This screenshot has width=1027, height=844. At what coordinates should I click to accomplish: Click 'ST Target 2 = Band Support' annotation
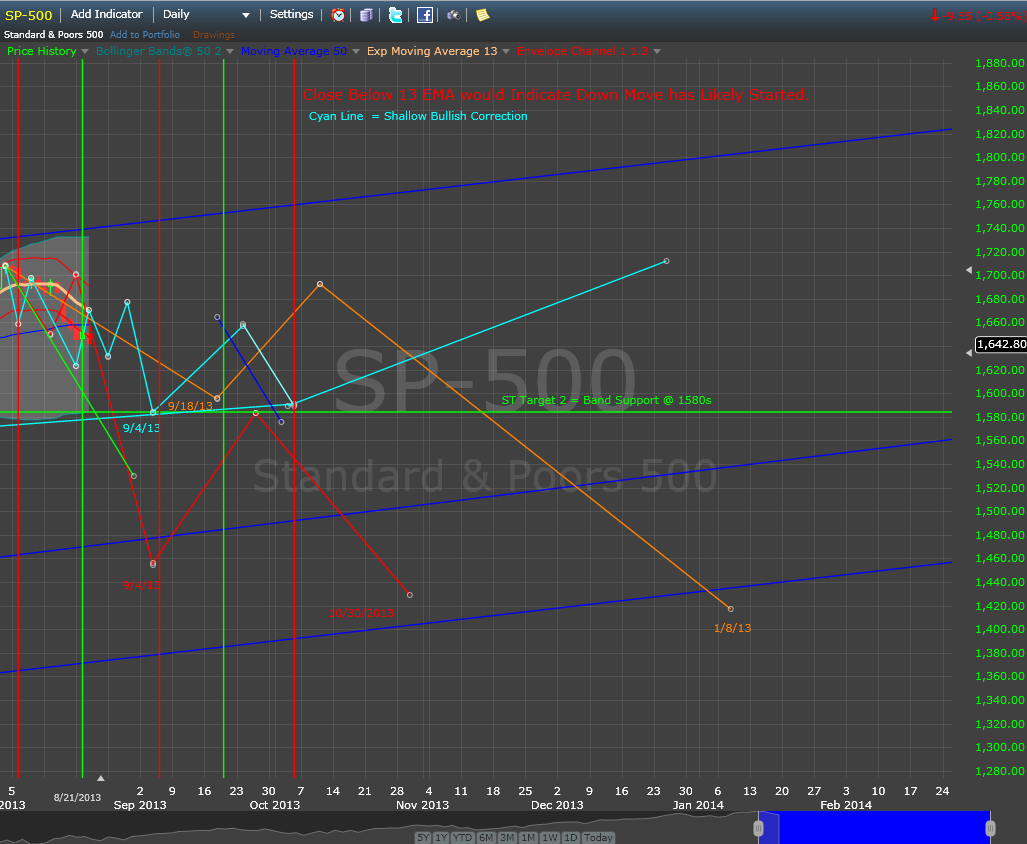607,400
